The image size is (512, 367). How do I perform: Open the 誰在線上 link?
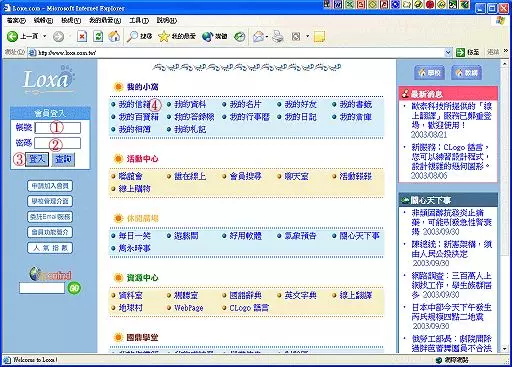click(190, 176)
